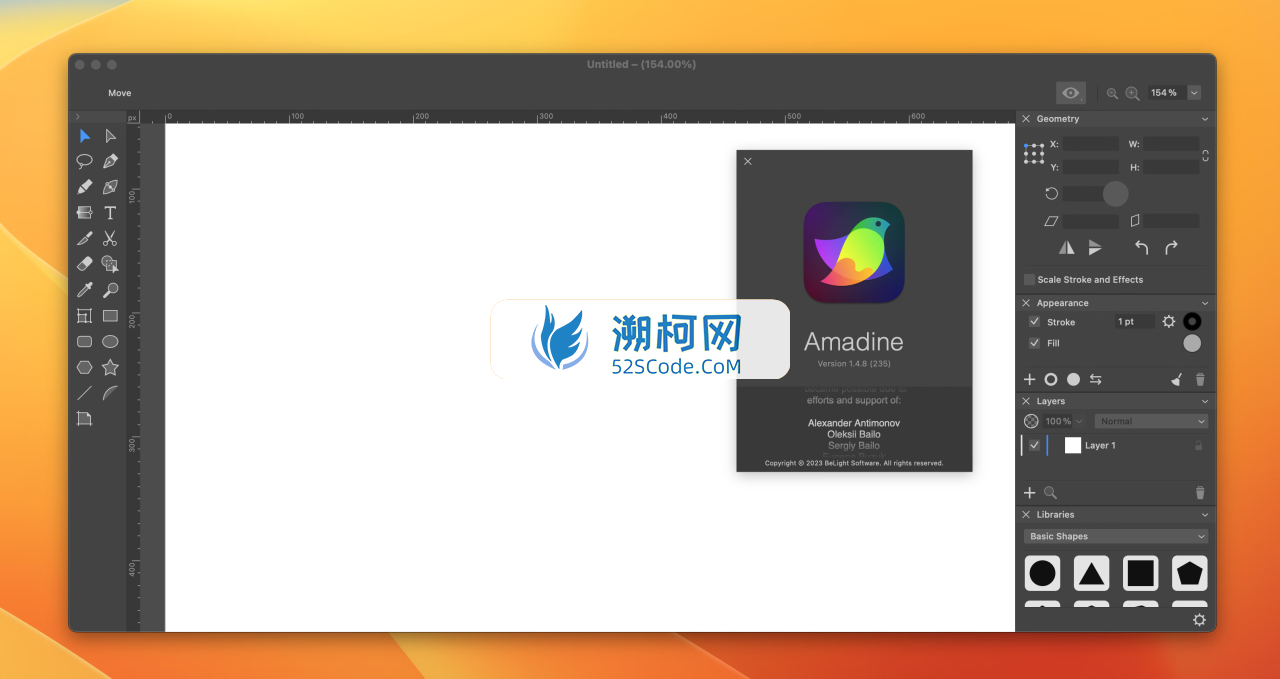Select the Scissors tool
The height and width of the screenshot is (679, 1280).
pos(110,239)
